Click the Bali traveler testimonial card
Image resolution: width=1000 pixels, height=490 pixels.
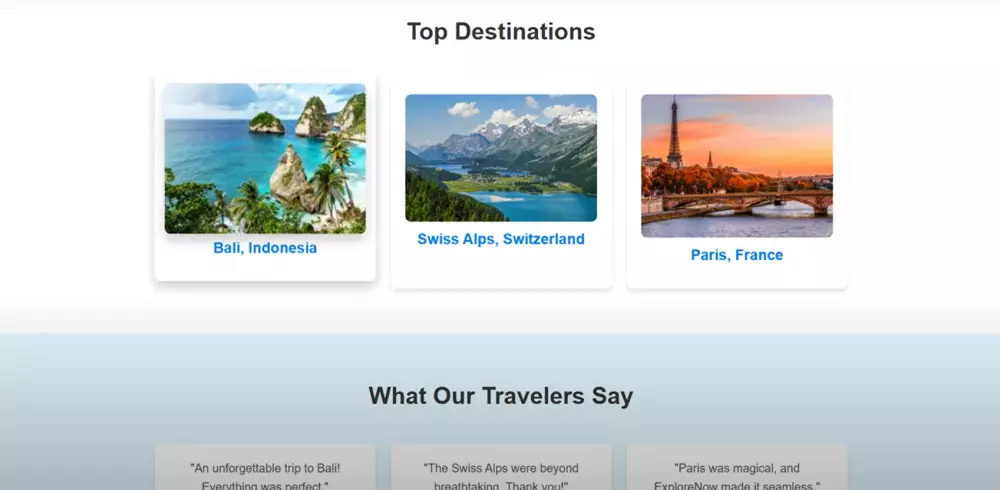point(265,467)
